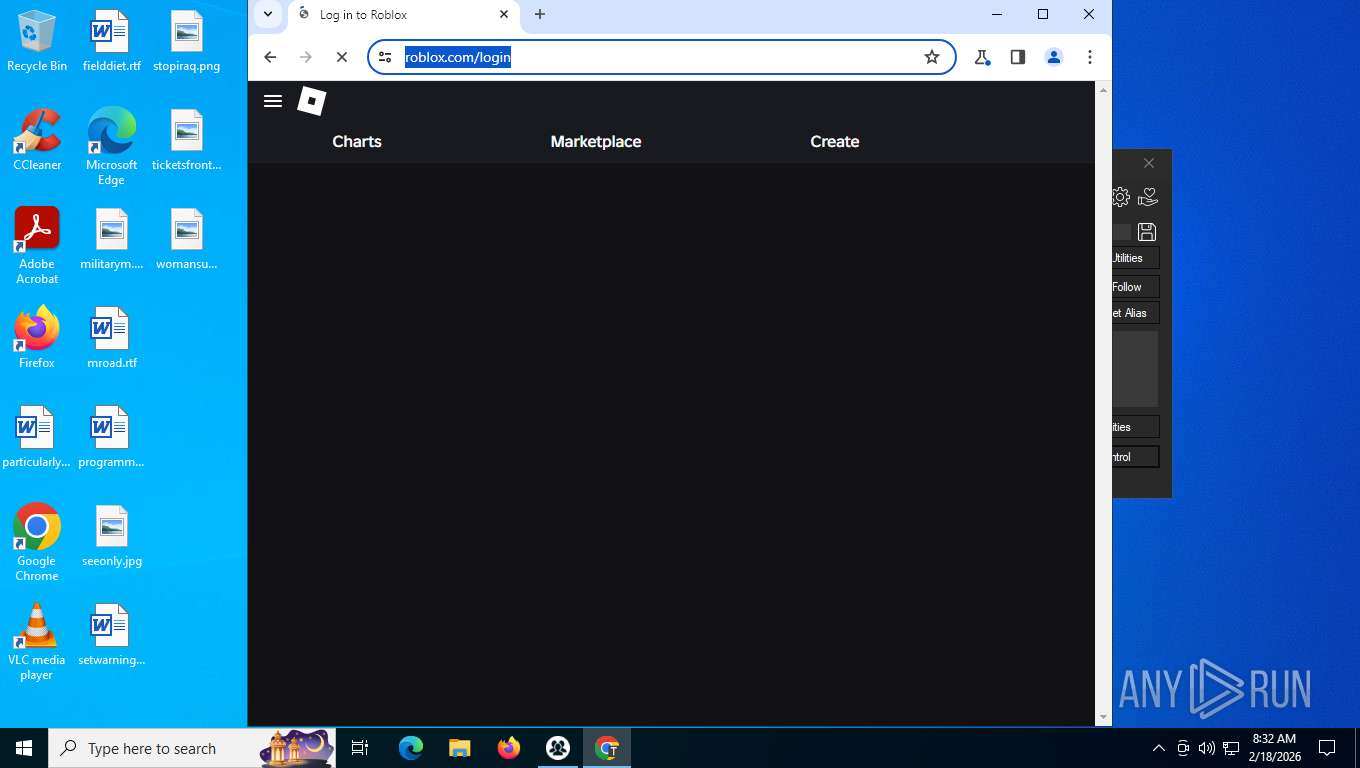Toggle Chrome side panel
The image size is (1360, 768).
coord(1018,57)
